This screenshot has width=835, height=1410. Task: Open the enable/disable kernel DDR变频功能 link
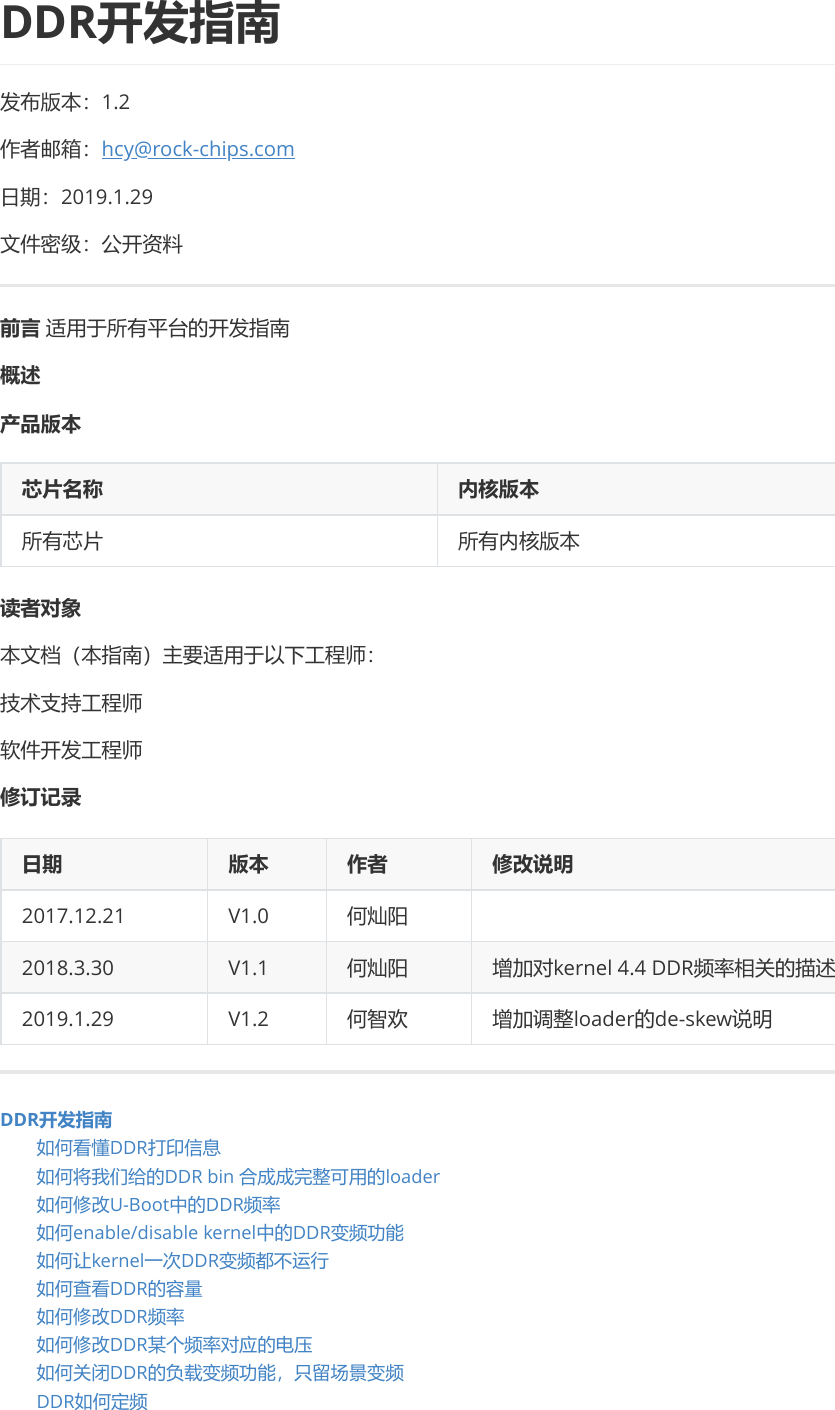[219, 1232]
